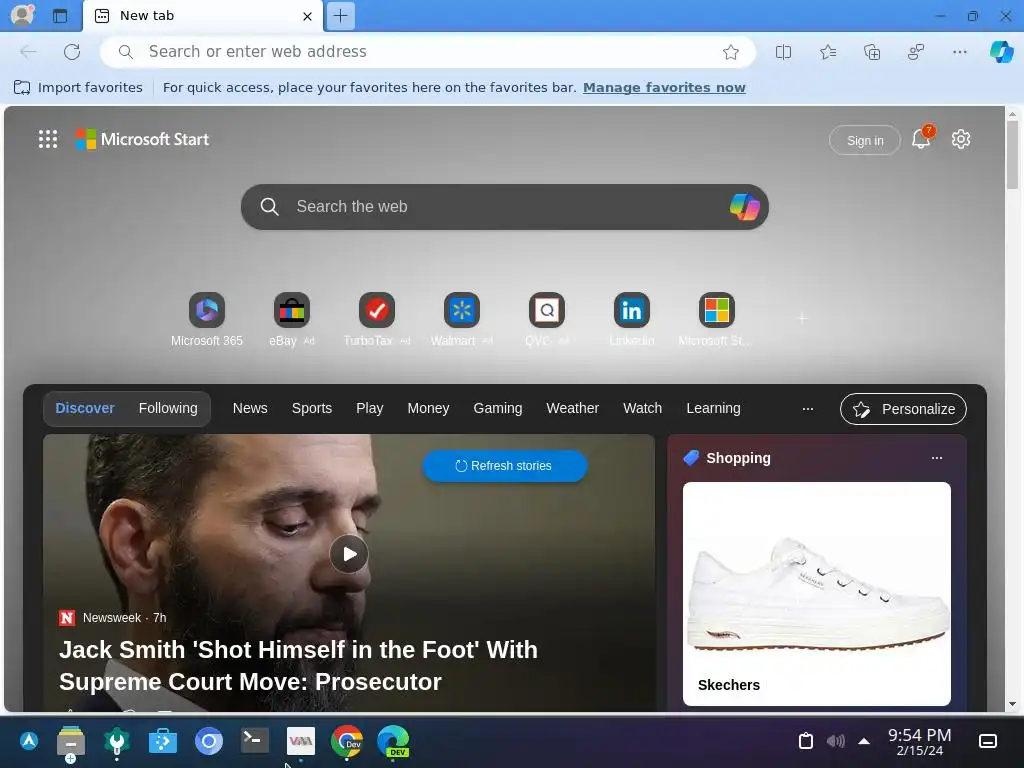Image resolution: width=1024 pixels, height=768 pixels.
Task: Click Refresh stories button
Action: pyautogui.click(x=505, y=466)
